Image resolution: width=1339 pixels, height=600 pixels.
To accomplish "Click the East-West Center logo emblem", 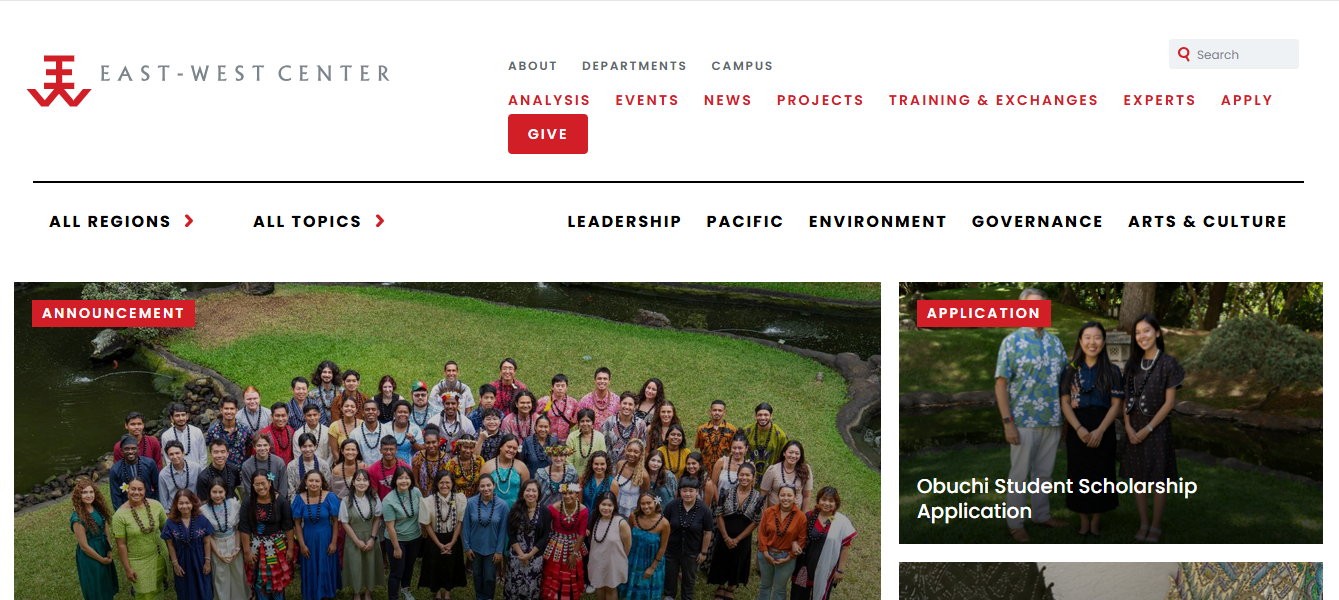I will click(x=59, y=81).
